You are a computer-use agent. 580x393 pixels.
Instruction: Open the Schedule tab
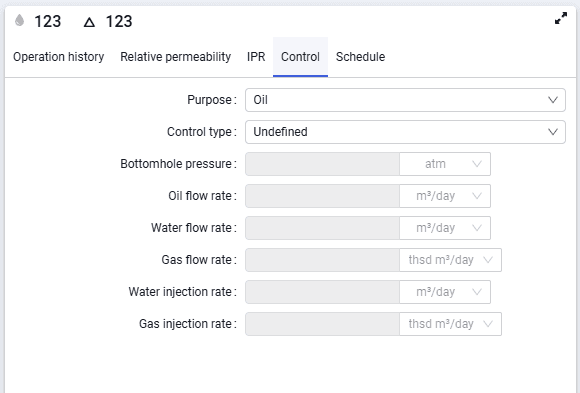(x=360, y=57)
